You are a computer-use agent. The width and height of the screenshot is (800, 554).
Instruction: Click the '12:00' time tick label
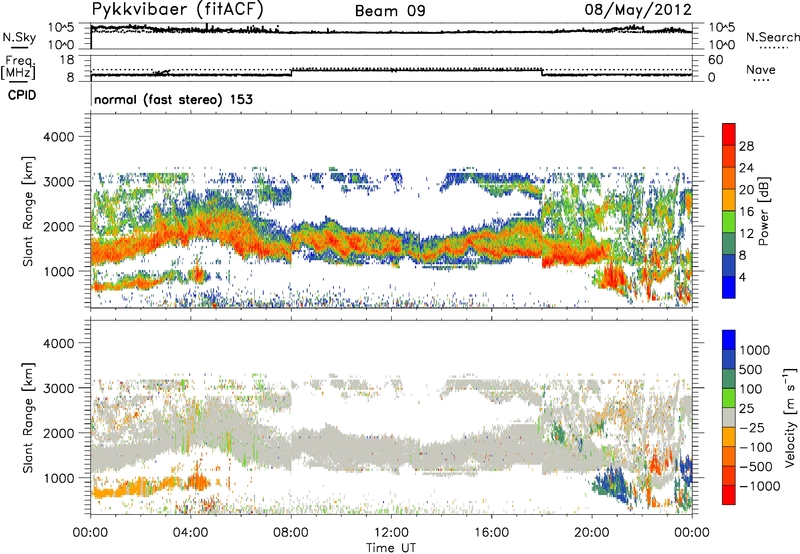pyautogui.click(x=391, y=533)
